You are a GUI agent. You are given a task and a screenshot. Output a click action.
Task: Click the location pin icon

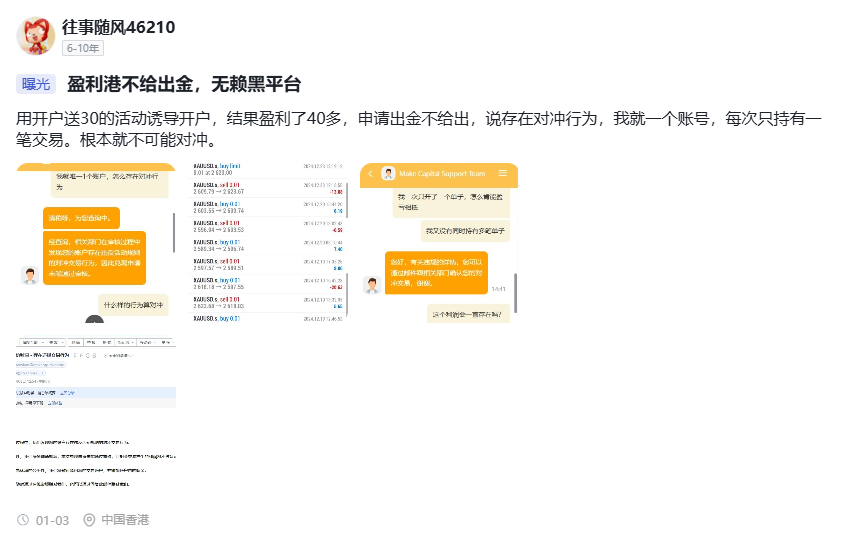pos(89,520)
